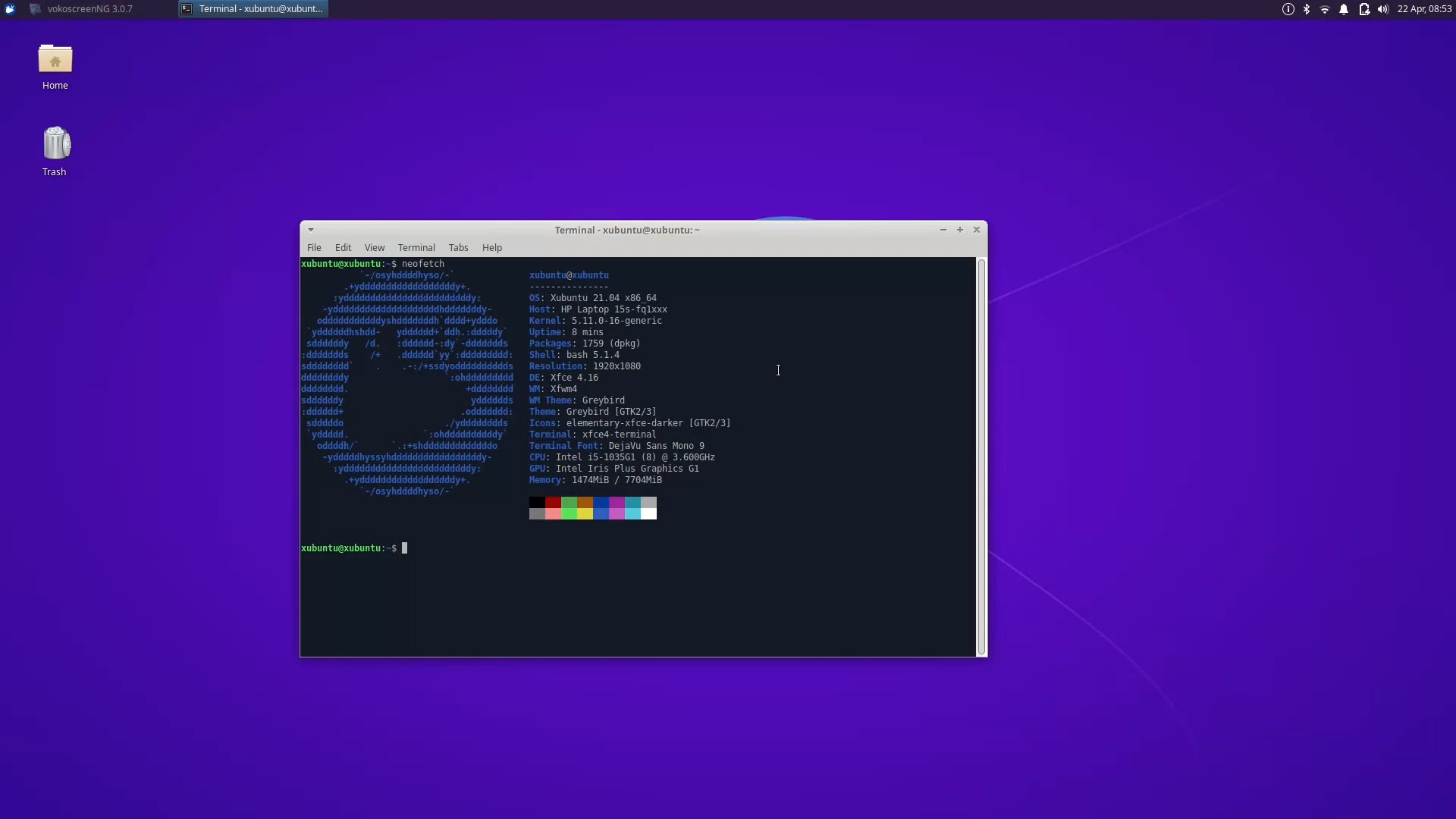Click the clock to open the calendar
Image resolution: width=1456 pixels, height=819 pixels.
1424,9
